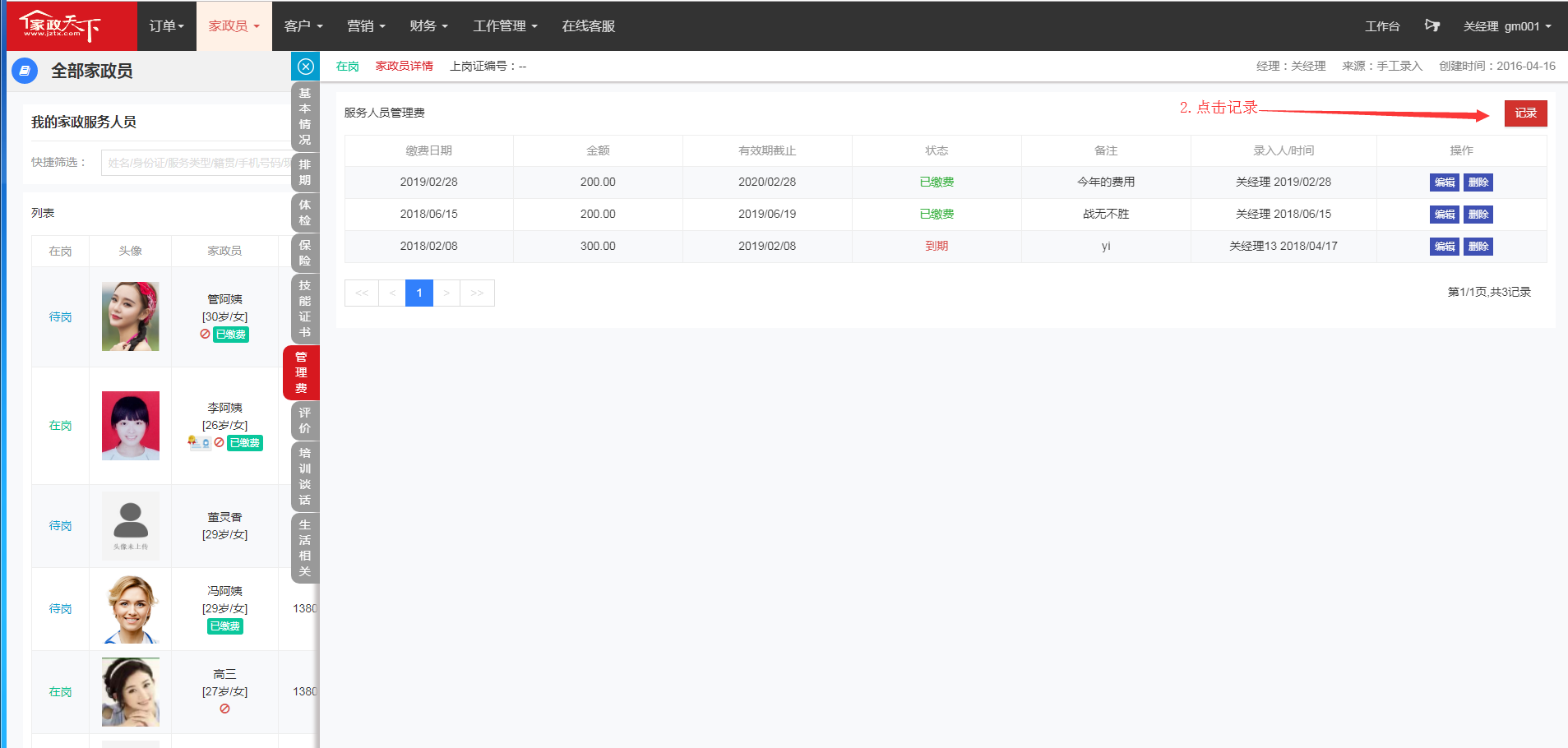Viewport: 1568px width, 748px height.
Task: Open 董灵香's placeholder avatar
Action: 131,526
